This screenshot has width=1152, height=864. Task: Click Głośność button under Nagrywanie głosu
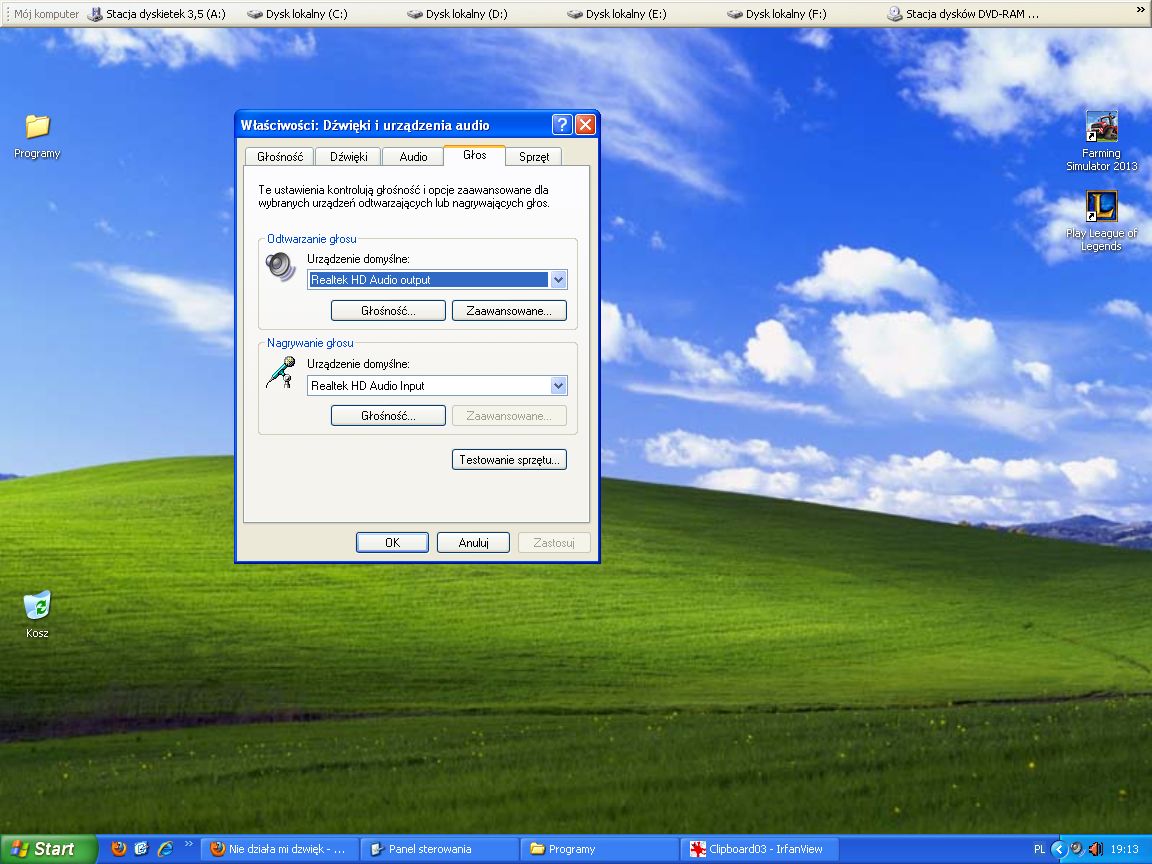coord(388,416)
